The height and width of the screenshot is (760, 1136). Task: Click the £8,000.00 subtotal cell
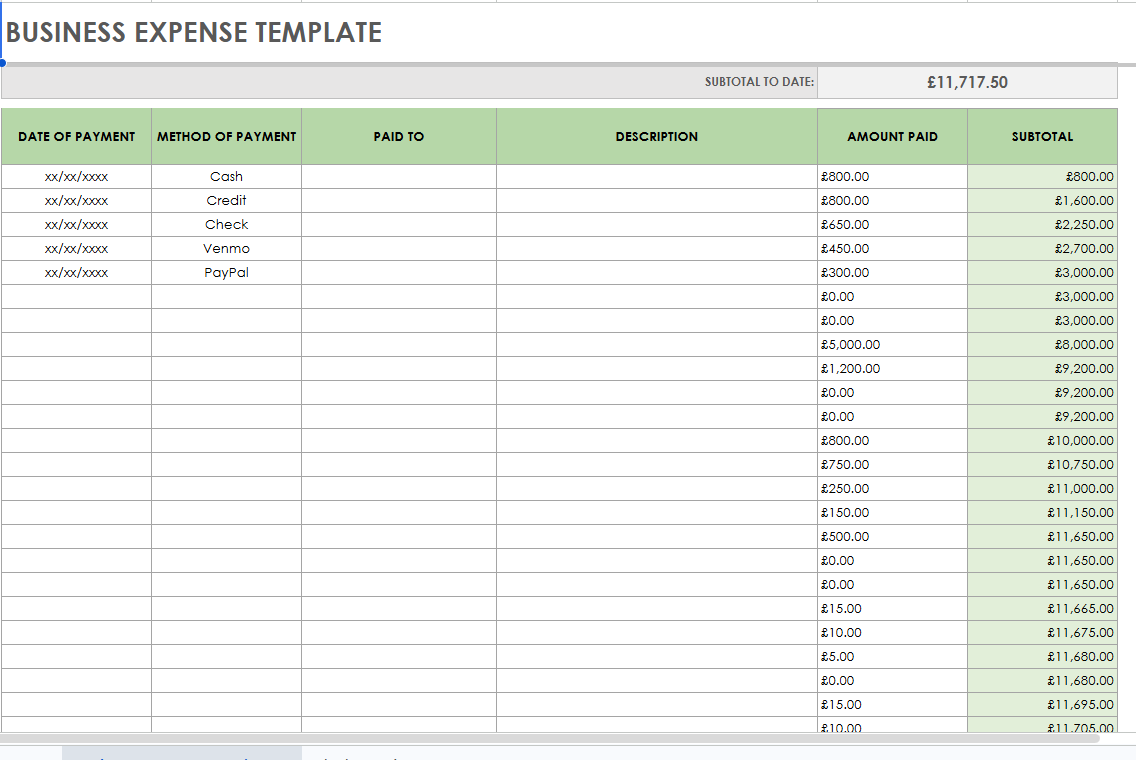pyautogui.click(x=1042, y=344)
